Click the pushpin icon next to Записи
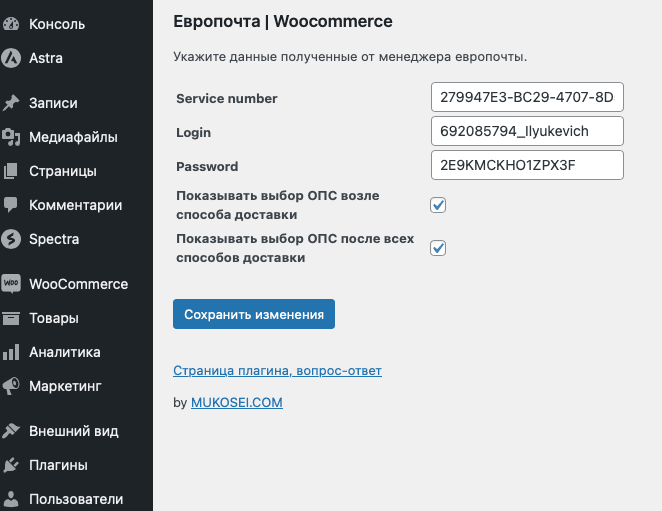 tap(12, 103)
